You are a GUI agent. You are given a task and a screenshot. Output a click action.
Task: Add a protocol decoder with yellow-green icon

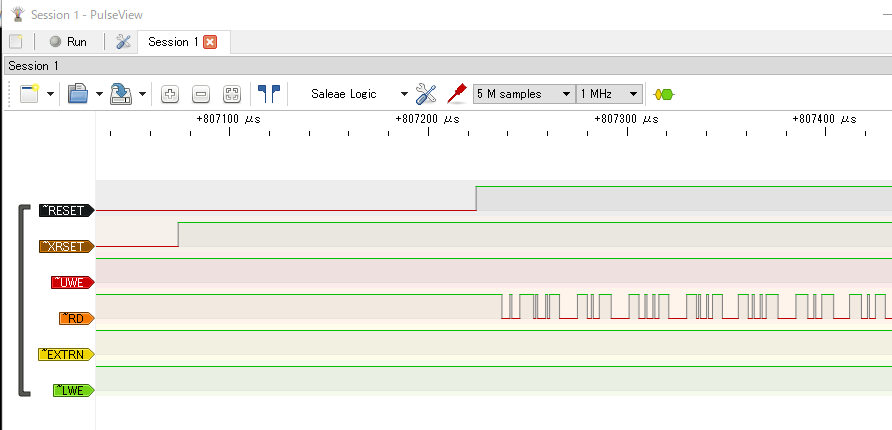(664, 94)
